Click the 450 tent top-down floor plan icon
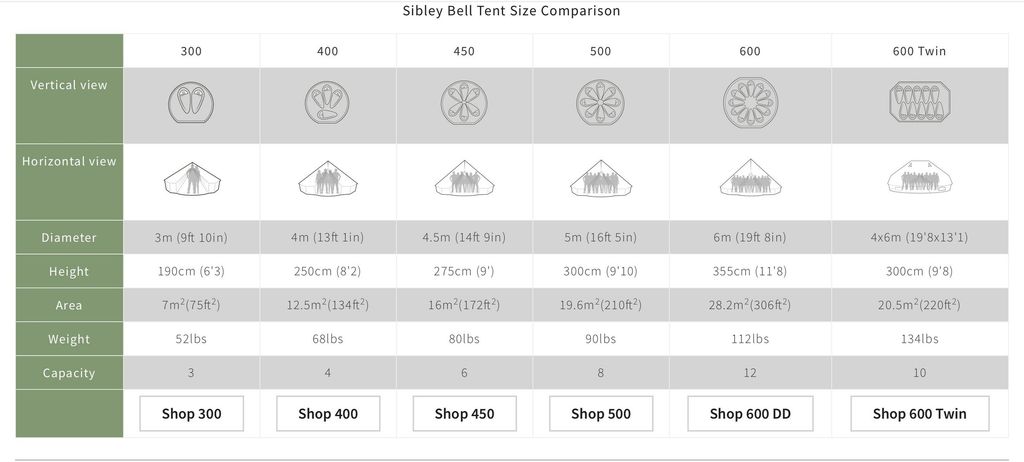 464,103
